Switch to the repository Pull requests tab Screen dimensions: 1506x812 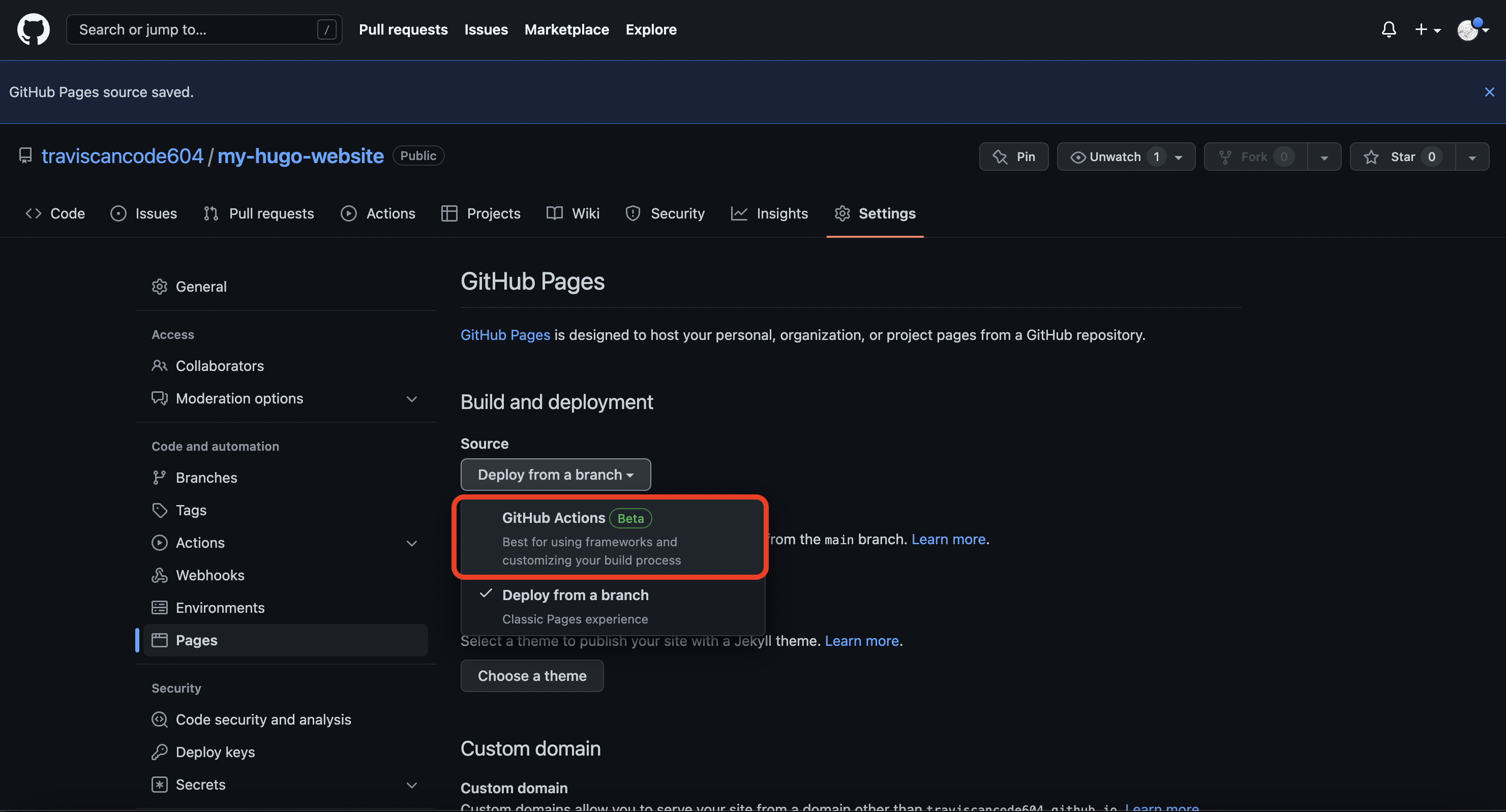tap(258, 213)
